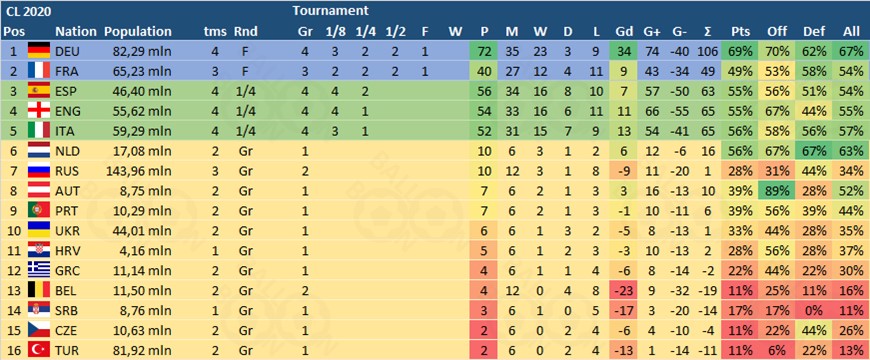Select the Greek flag icon
Viewport: 870px width, 360px height.
(x=39, y=270)
